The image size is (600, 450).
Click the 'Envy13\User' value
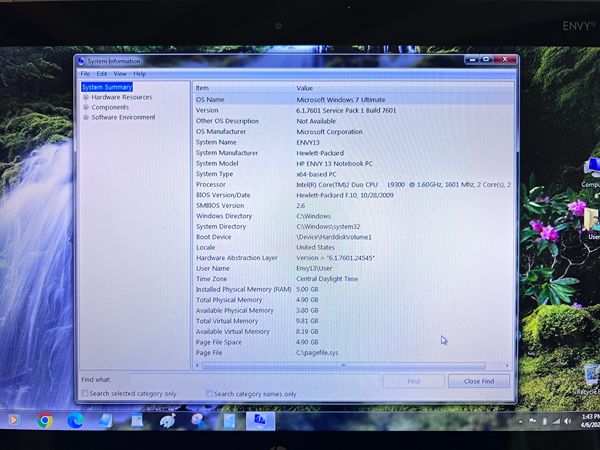pos(314,268)
